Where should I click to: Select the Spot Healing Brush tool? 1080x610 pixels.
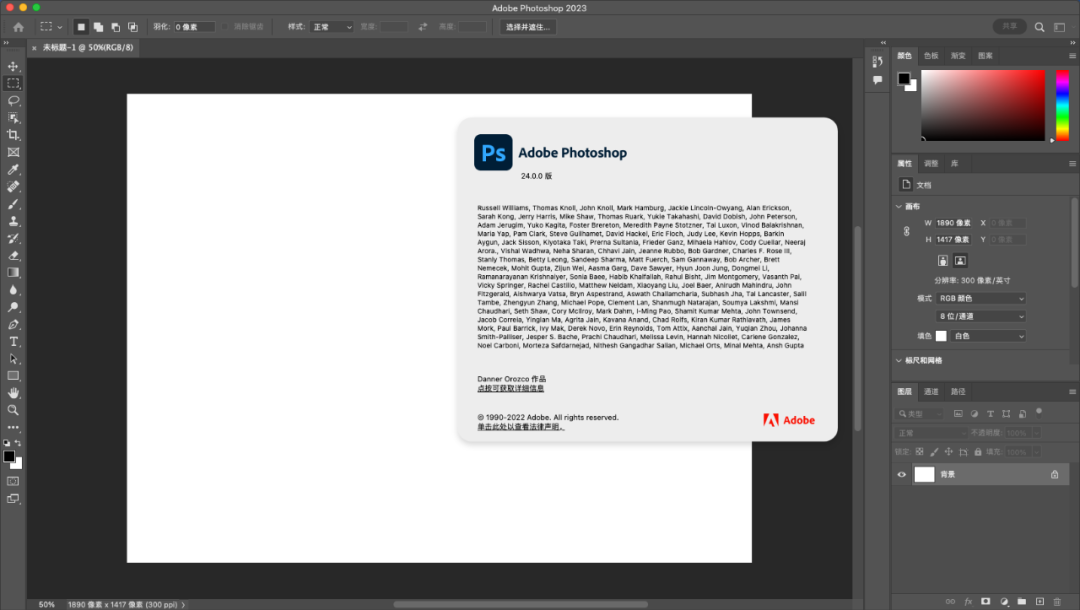[x=13, y=187]
